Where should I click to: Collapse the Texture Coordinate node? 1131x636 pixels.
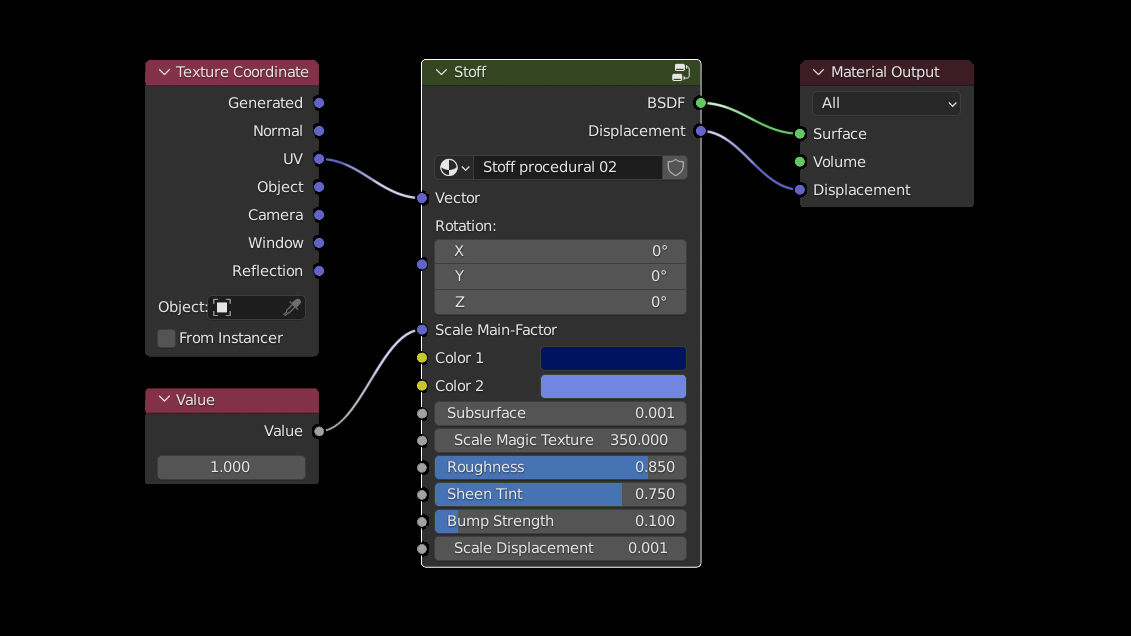pyautogui.click(x=163, y=72)
